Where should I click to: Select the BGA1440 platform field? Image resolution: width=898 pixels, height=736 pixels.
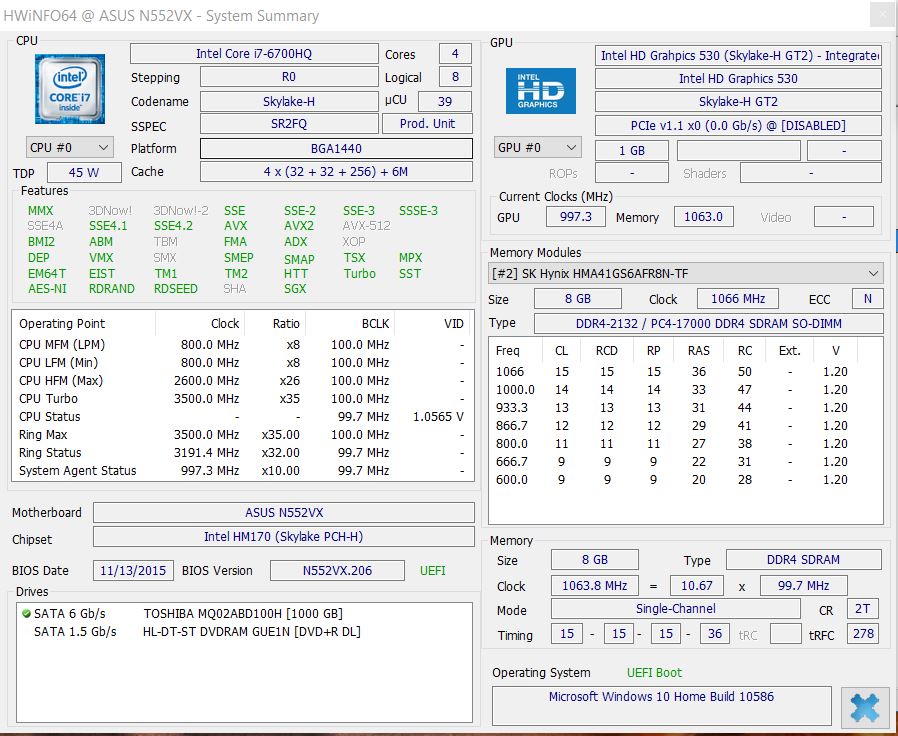(x=336, y=148)
